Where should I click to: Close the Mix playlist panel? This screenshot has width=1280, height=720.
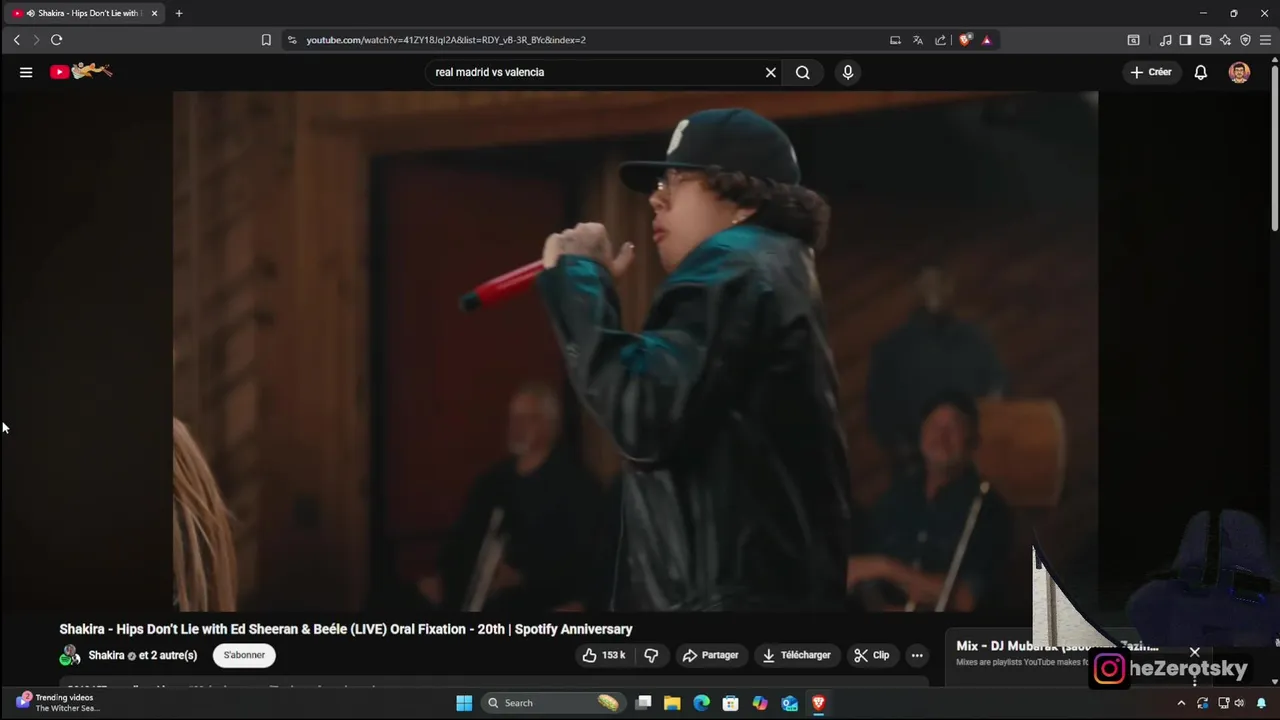1194,652
